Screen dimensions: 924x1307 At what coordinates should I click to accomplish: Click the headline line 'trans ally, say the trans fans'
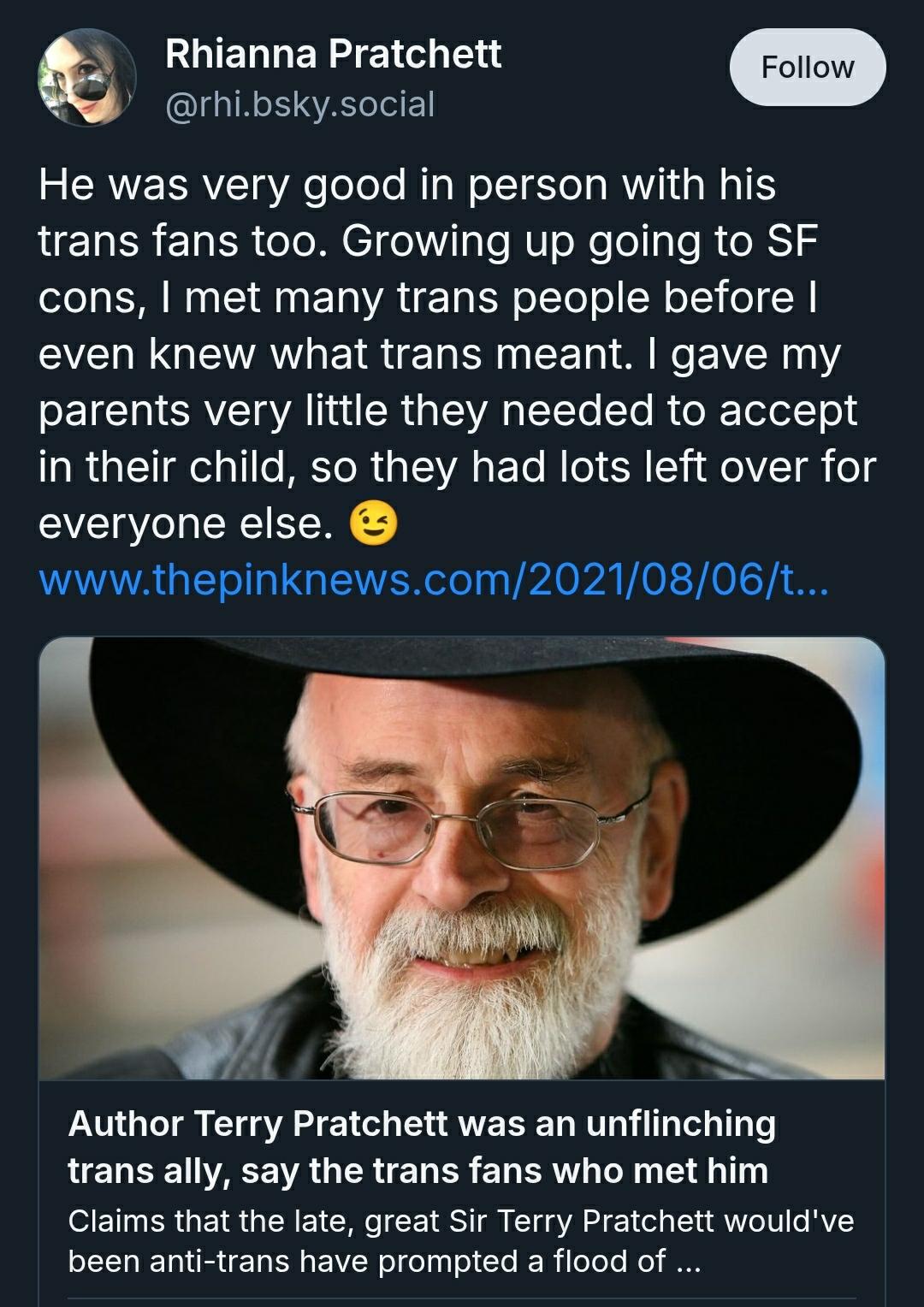pos(418,1171)
